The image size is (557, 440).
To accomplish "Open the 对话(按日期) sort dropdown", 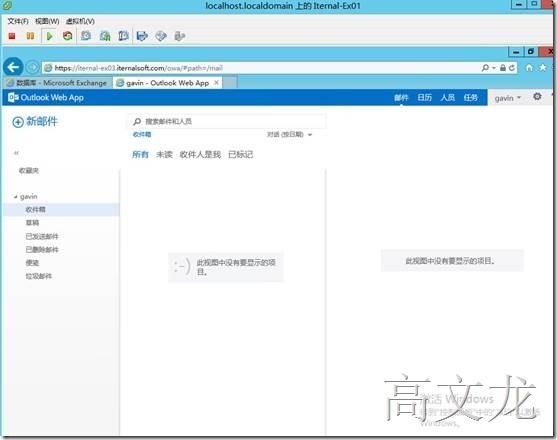I will (x=289, y=135).
